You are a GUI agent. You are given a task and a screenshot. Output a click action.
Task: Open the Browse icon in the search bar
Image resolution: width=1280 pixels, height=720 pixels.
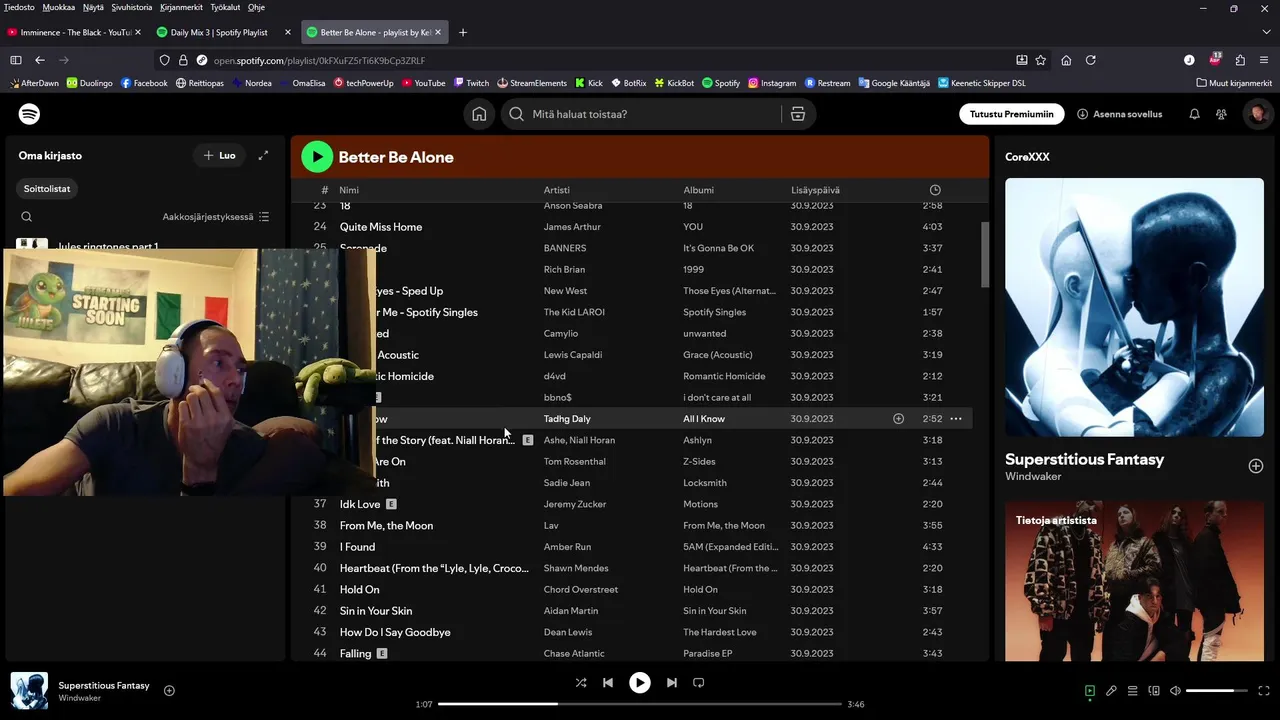(x=798, y=114)
